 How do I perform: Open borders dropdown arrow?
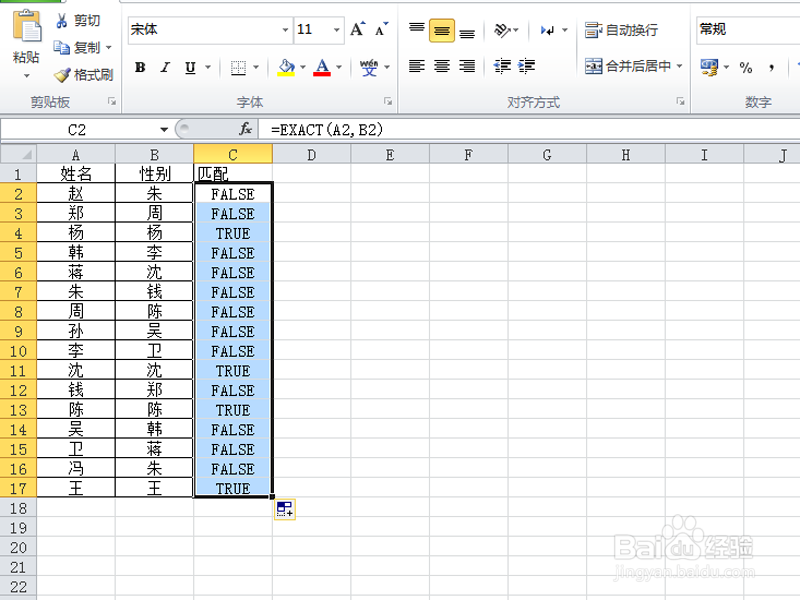(256, 67)
